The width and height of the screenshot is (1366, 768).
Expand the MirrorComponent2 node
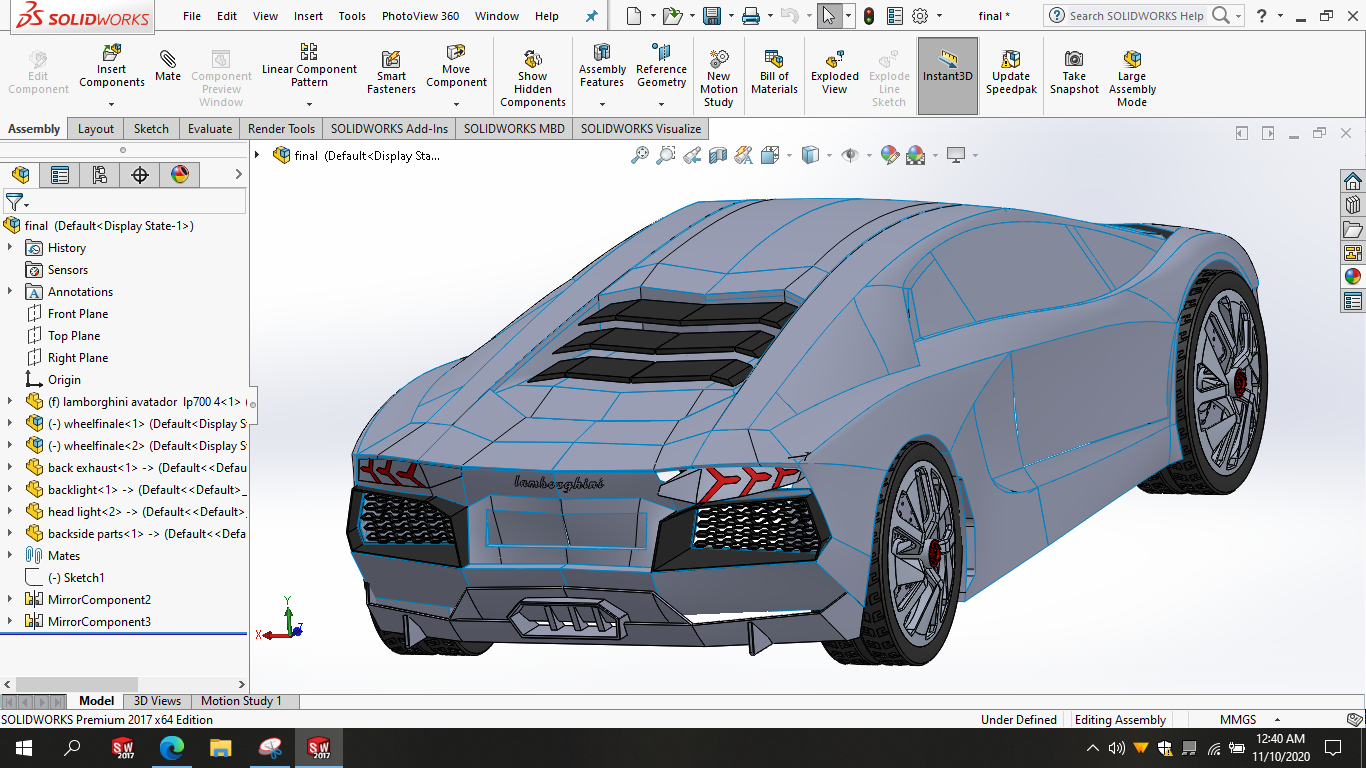pyautogui.click(x=10, y=599)
